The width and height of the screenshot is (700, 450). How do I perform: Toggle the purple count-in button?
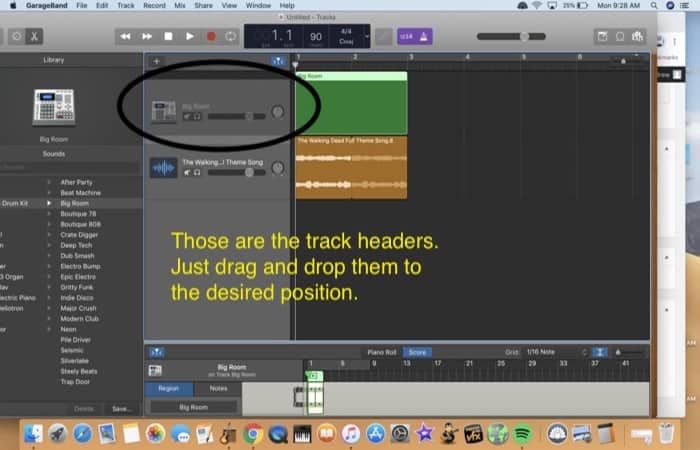click(x=406, y=37)
